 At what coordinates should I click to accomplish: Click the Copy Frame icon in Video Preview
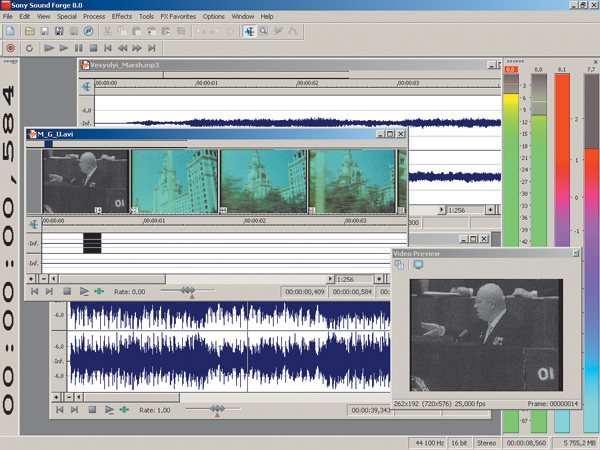coord(399,265)
